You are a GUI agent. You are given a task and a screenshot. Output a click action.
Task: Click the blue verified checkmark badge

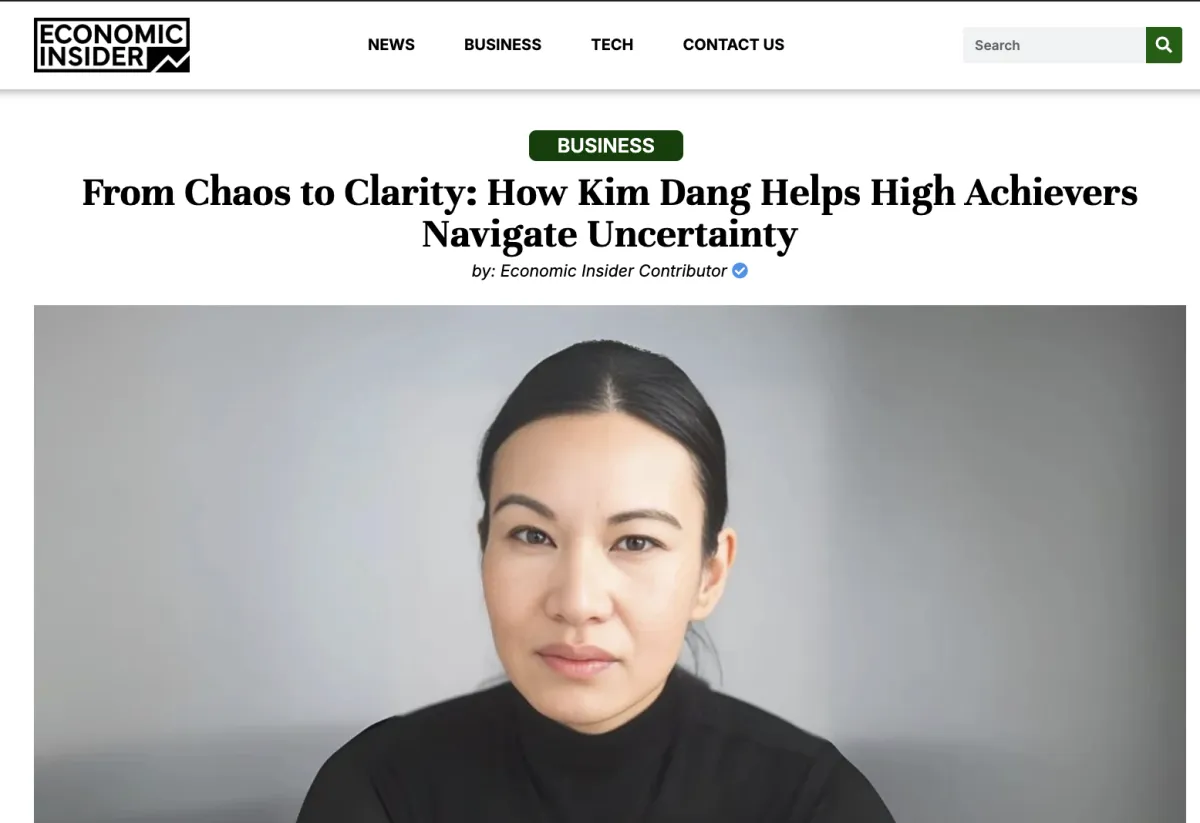click(x=740, y=271)
